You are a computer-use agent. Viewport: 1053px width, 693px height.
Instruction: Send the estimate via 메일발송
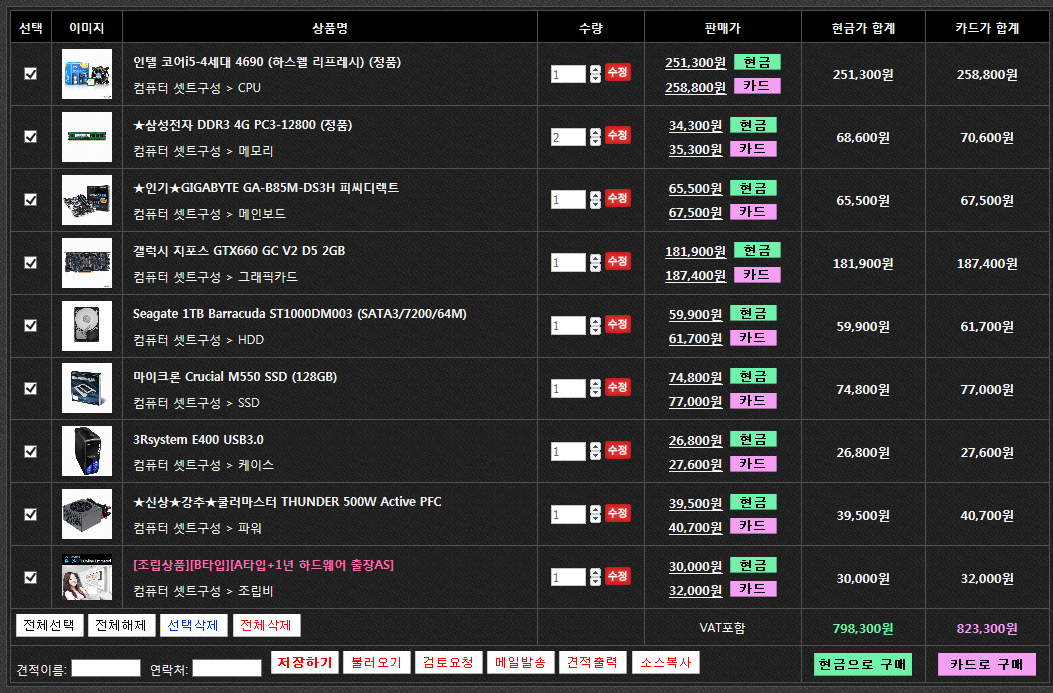520,662
